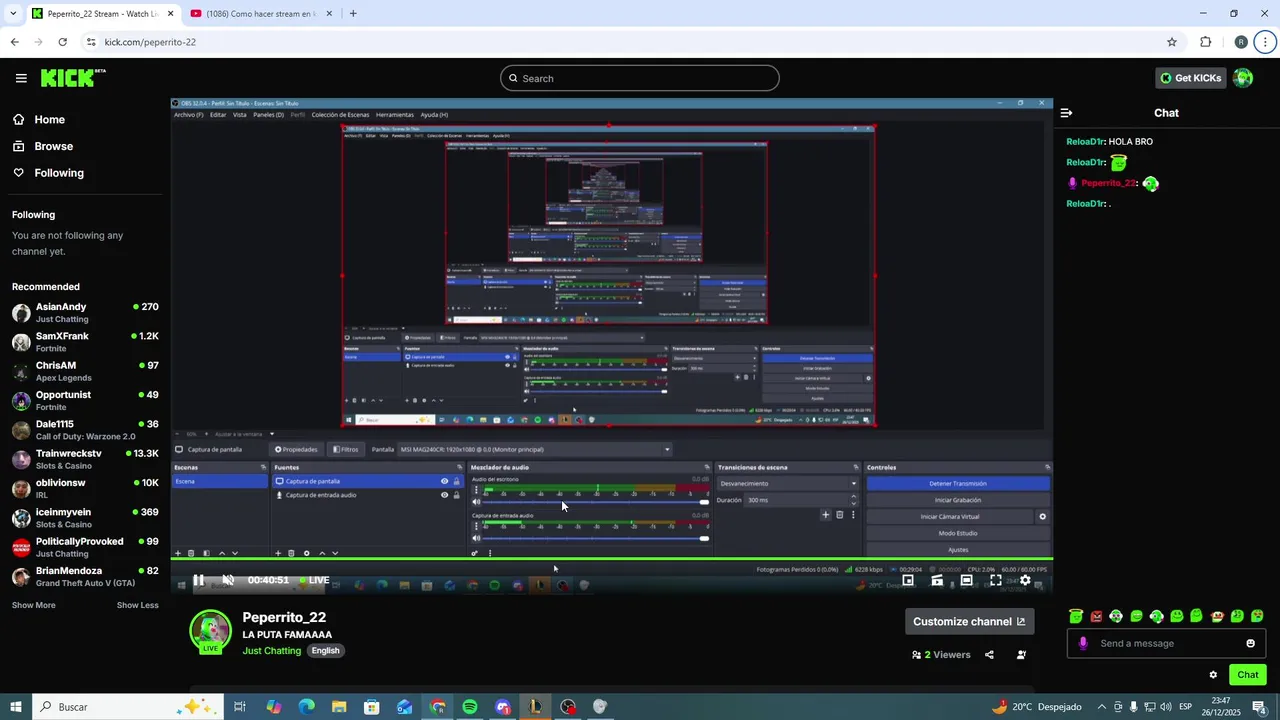1280x720 pixels.
Task: Unmute the stream volume
Action: pos(228,580)
